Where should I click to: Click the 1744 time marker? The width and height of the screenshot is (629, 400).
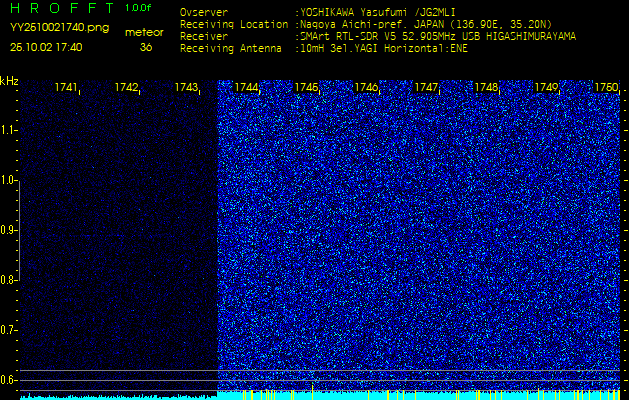246,87
